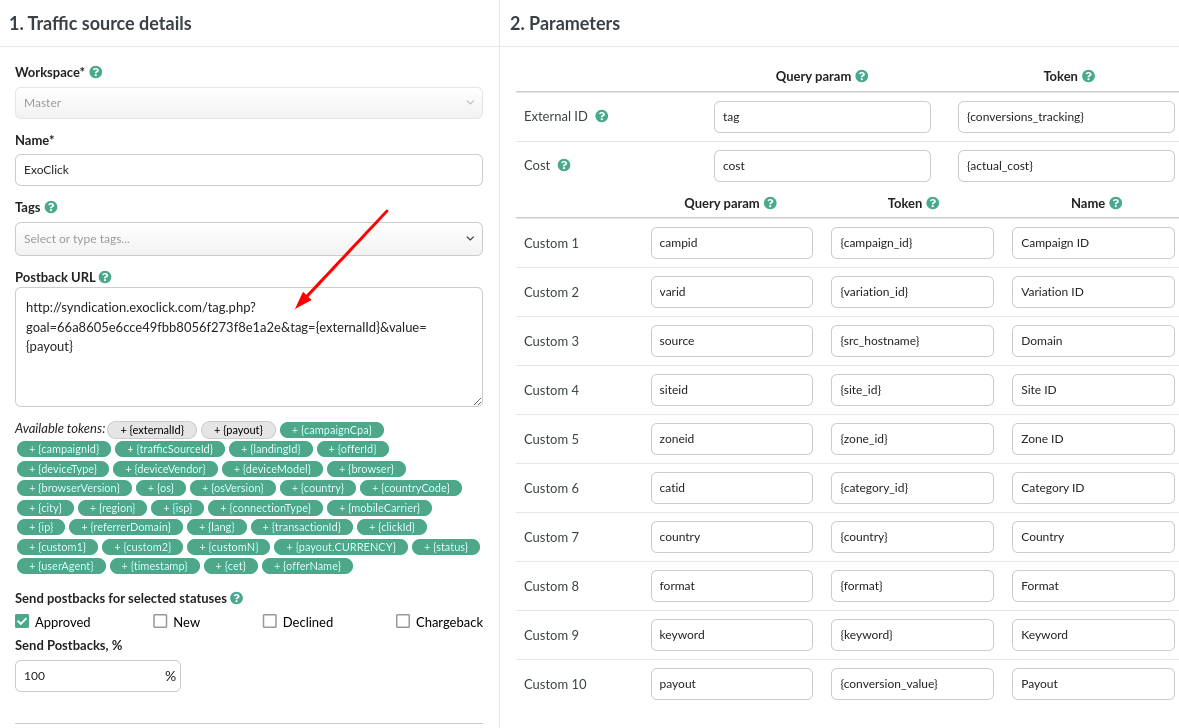Click the Postback URL text area
Image resolution: width=1179 pixels, height=728 pixels.
click(x=248, y=370)
